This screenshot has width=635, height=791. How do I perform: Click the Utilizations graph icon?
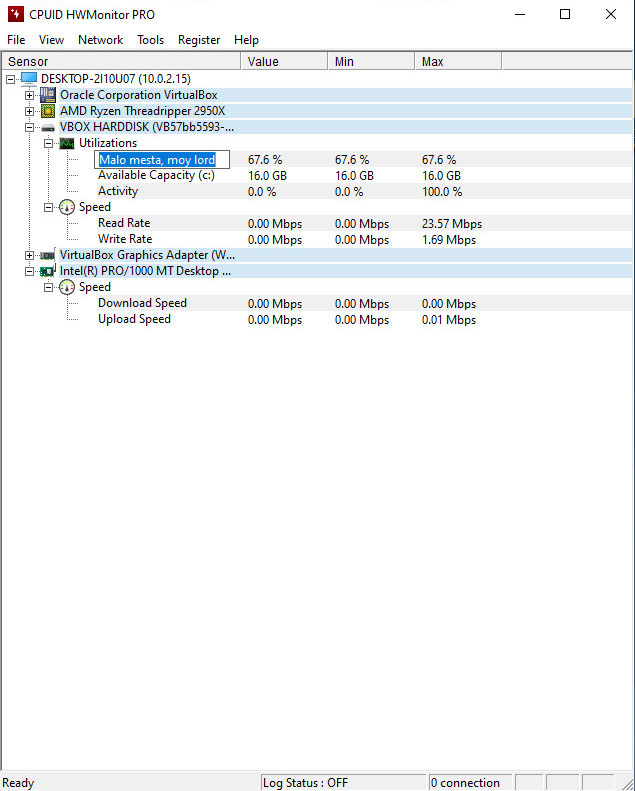click(x=67, y=143)
